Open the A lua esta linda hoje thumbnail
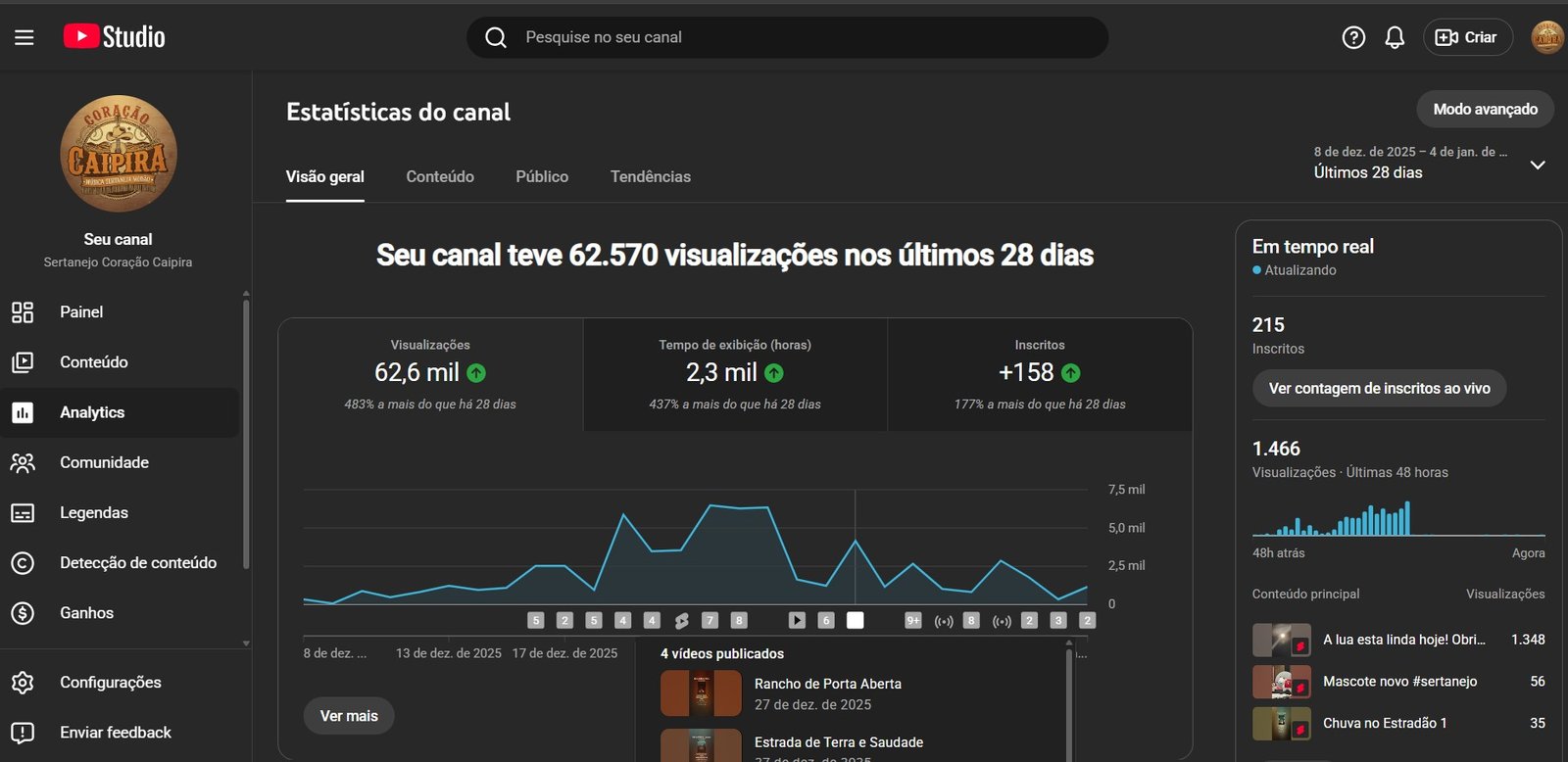This screenshot has height=762, width=1568. (1282, 641)
